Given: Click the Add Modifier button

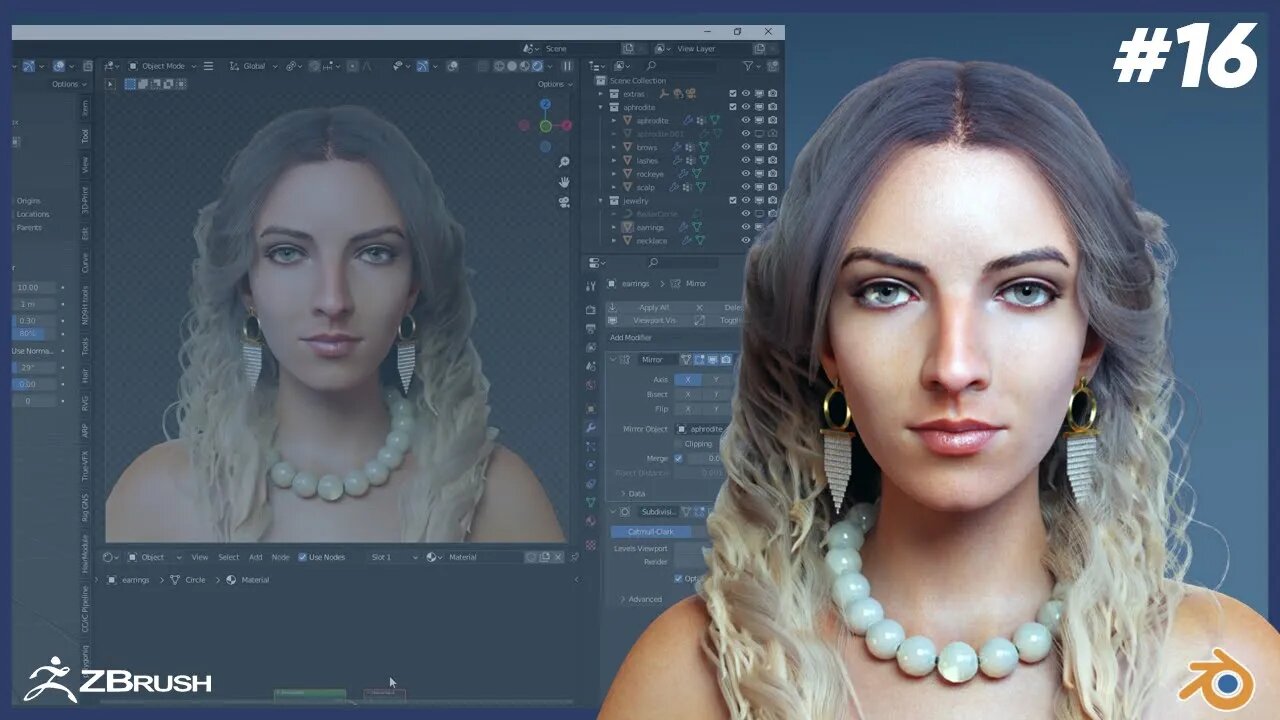Looking at the screenshot, I should pyautogui.click(x=631, y=338).
